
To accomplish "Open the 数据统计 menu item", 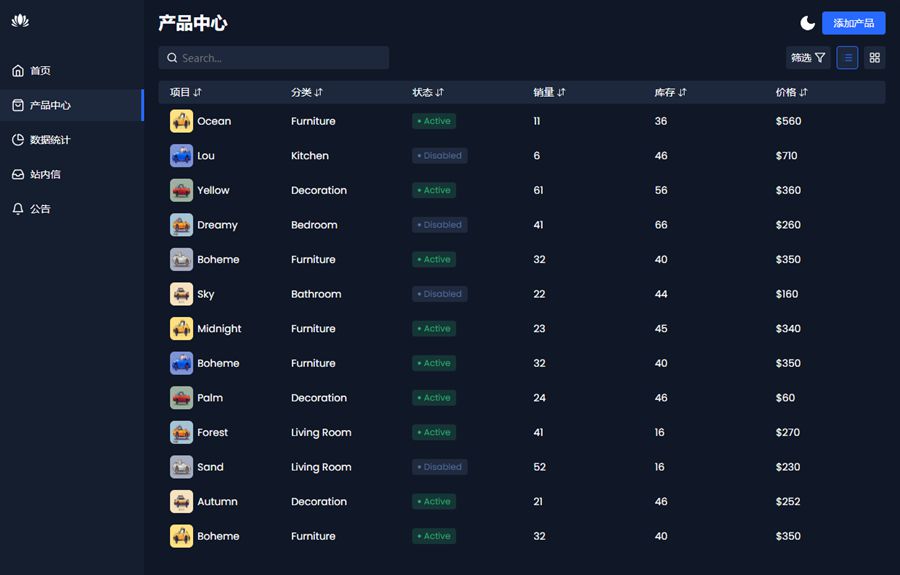I will point(50,140).
